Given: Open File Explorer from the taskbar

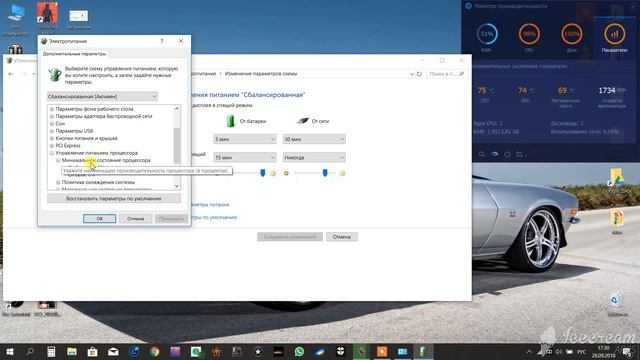Looking at the screenshot, I should click(72, 351).
